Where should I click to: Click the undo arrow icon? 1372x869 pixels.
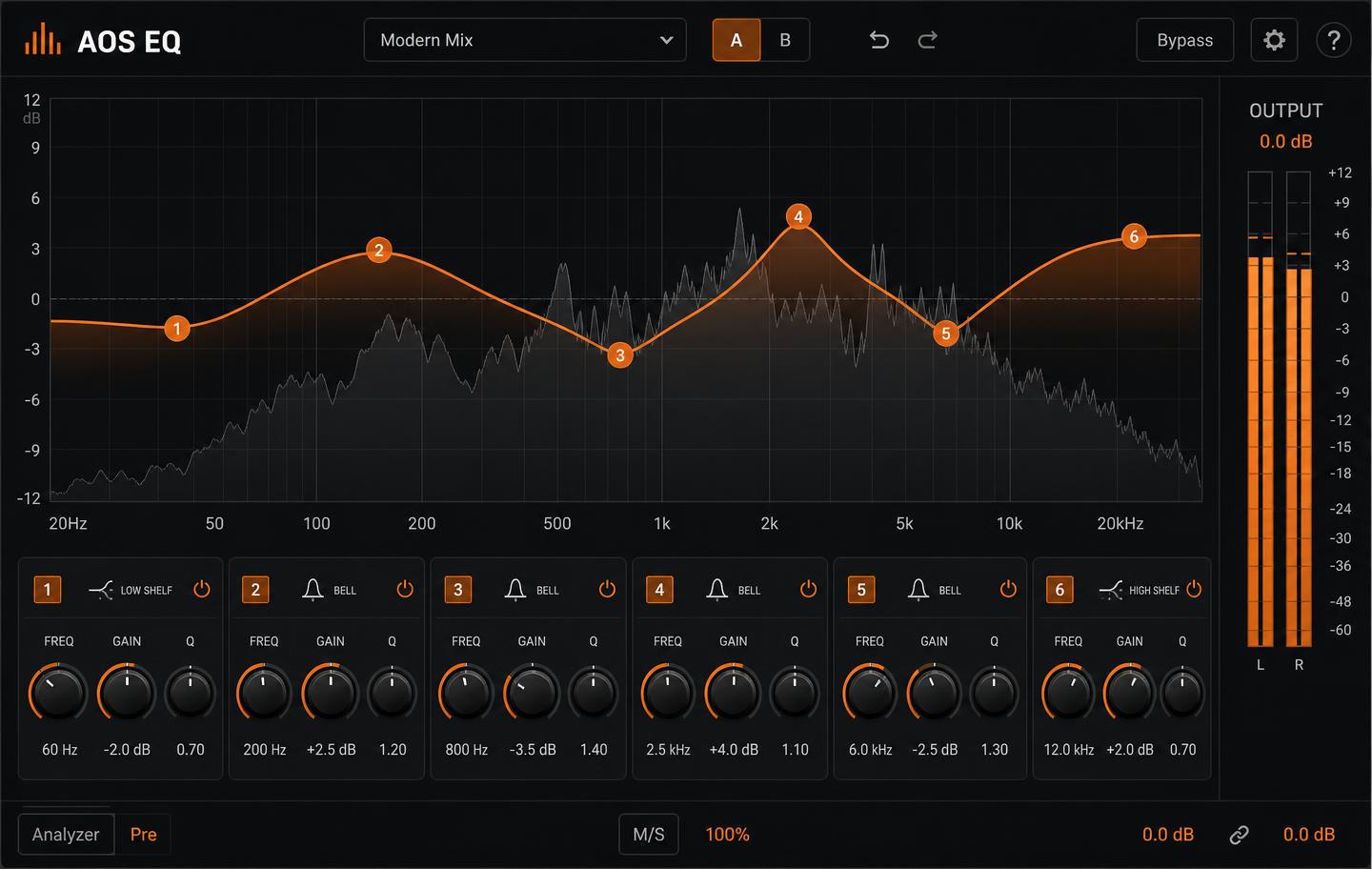tap(878, 40)
